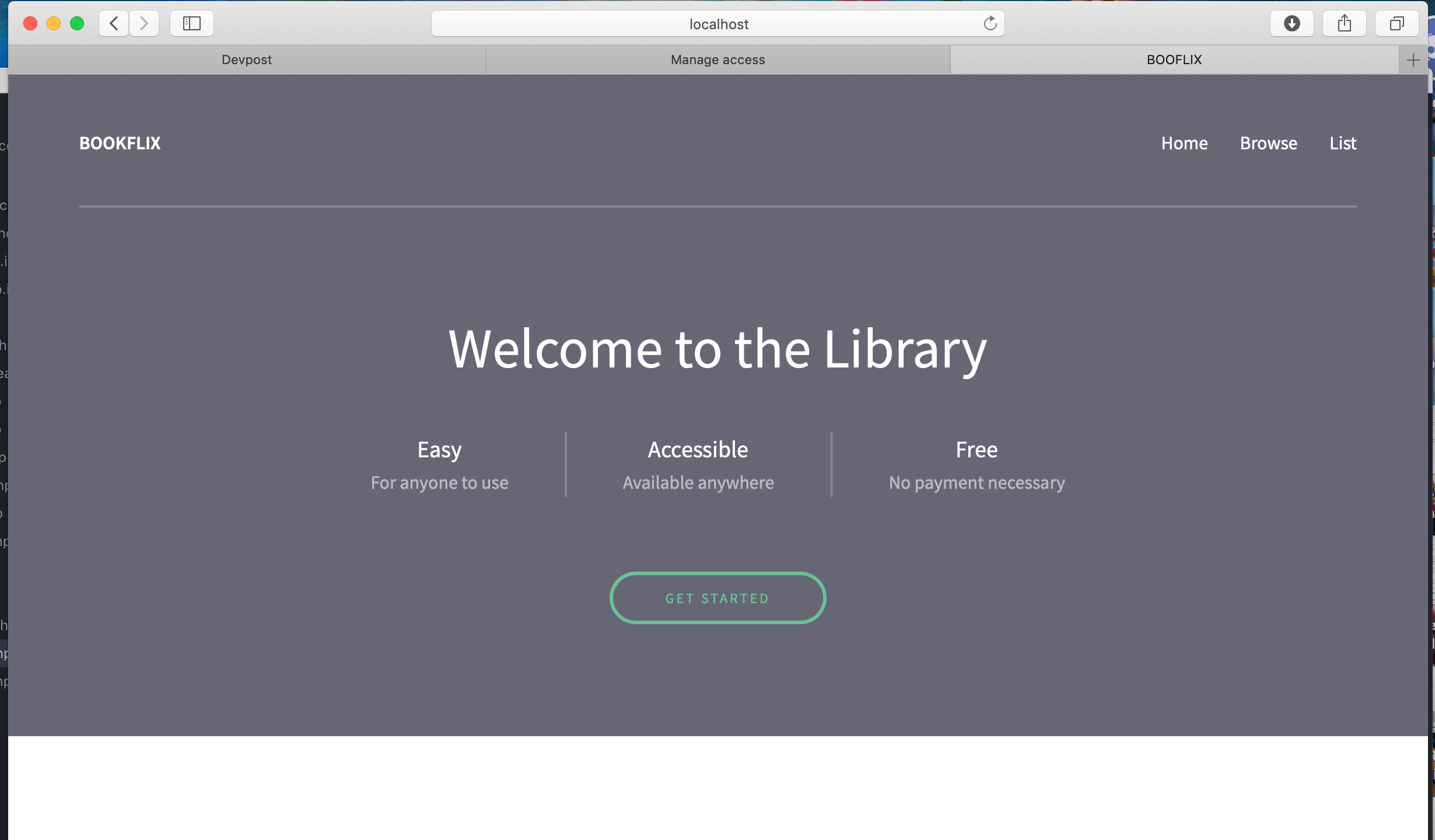Screen dimensions: 1435x840
Task: Open the Browse navigation link
Action: click(1268, 143)
